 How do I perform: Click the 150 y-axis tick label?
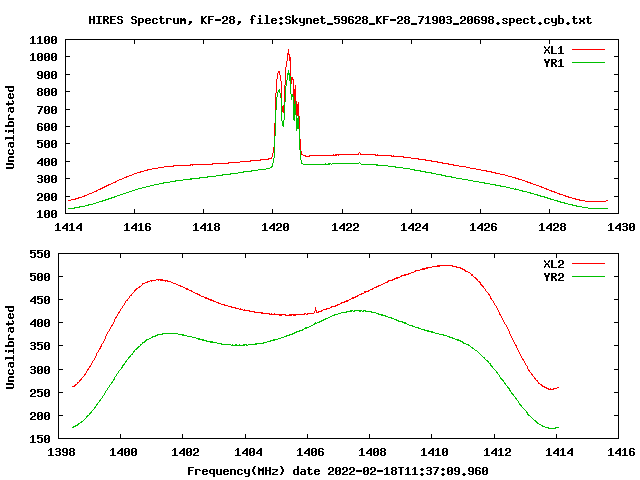40,440
